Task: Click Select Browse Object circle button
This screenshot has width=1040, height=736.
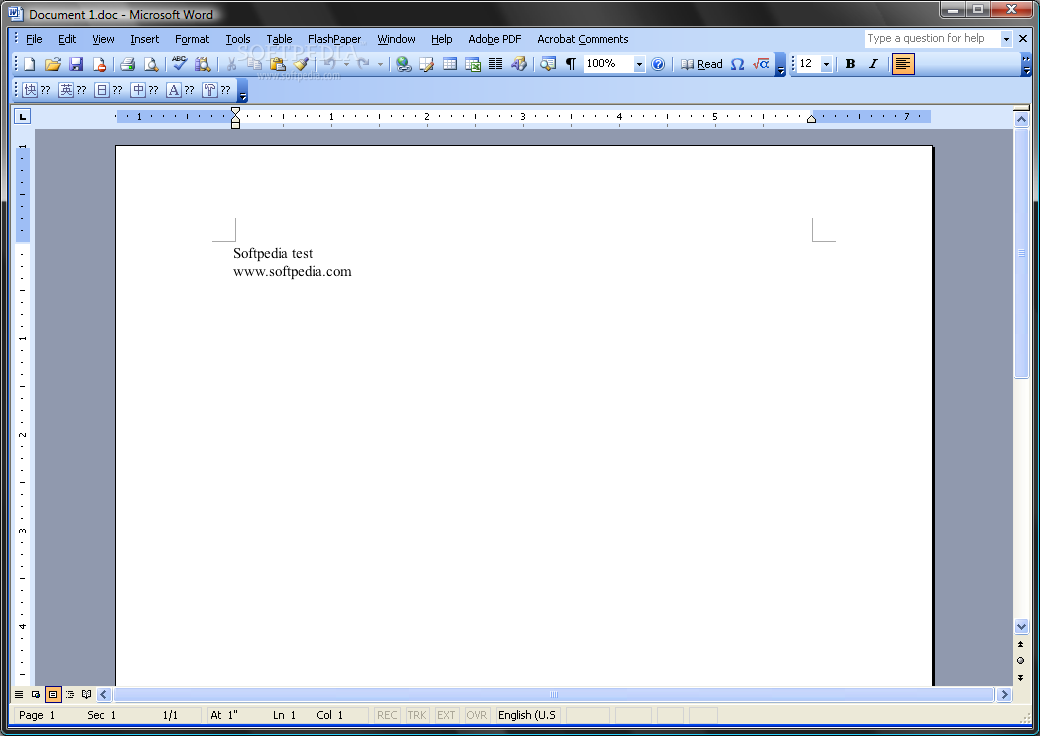Action: tap(1021, 660)
